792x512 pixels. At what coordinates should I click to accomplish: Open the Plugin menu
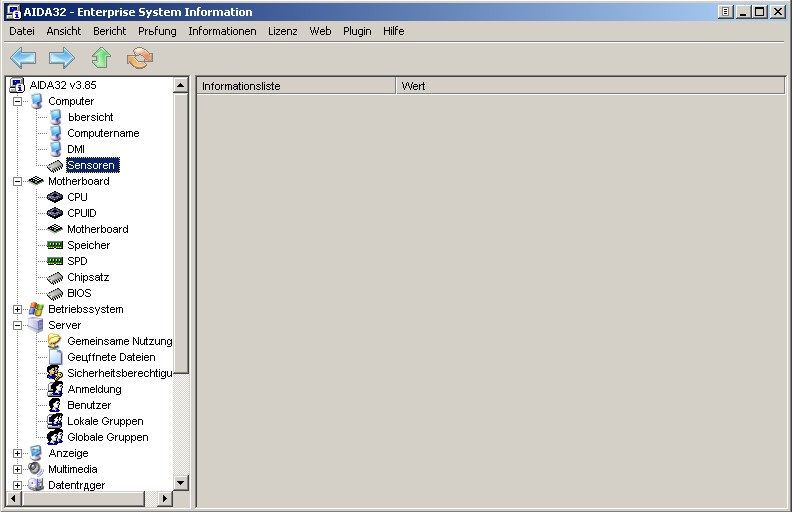pyautogui.click(x=357, y=31)
